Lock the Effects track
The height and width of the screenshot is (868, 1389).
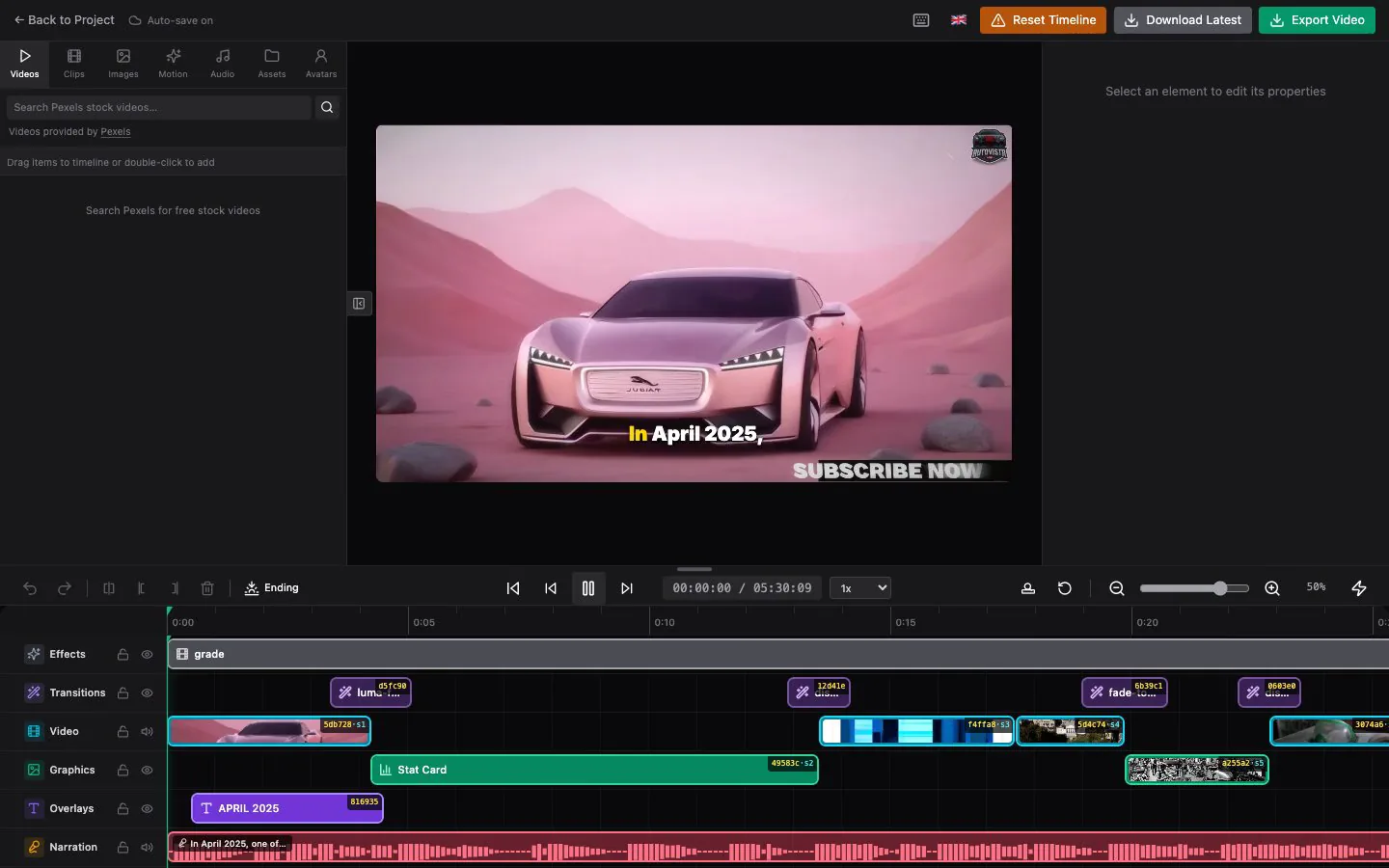[123, 655]
